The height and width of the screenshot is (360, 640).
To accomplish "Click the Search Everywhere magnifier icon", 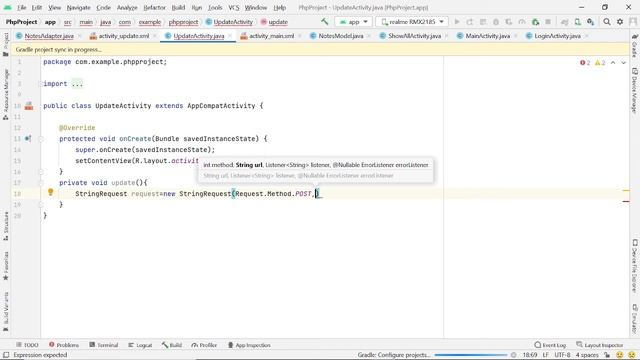I will (x=607, y=22).
